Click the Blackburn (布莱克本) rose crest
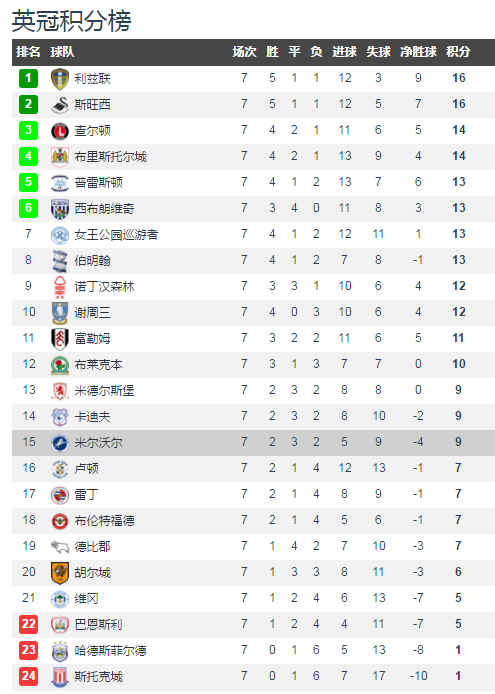Screen dimensions: 495x694 60,365
